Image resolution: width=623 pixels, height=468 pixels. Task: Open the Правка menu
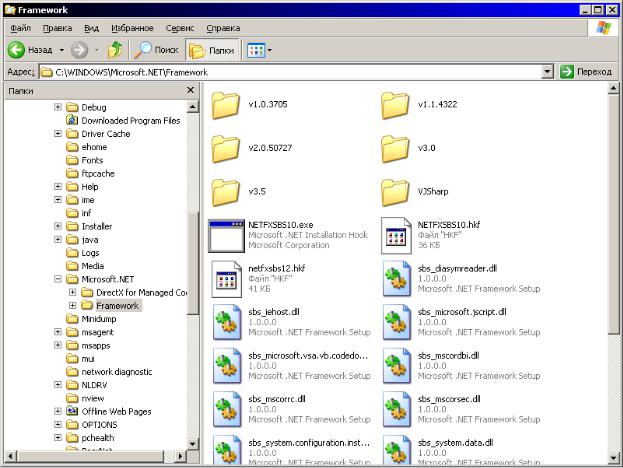coord(58,28)
